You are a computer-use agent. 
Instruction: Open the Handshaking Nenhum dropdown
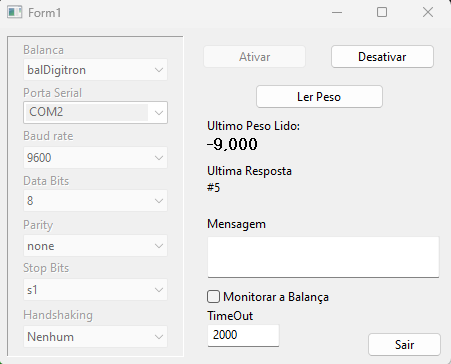point(95,337)
